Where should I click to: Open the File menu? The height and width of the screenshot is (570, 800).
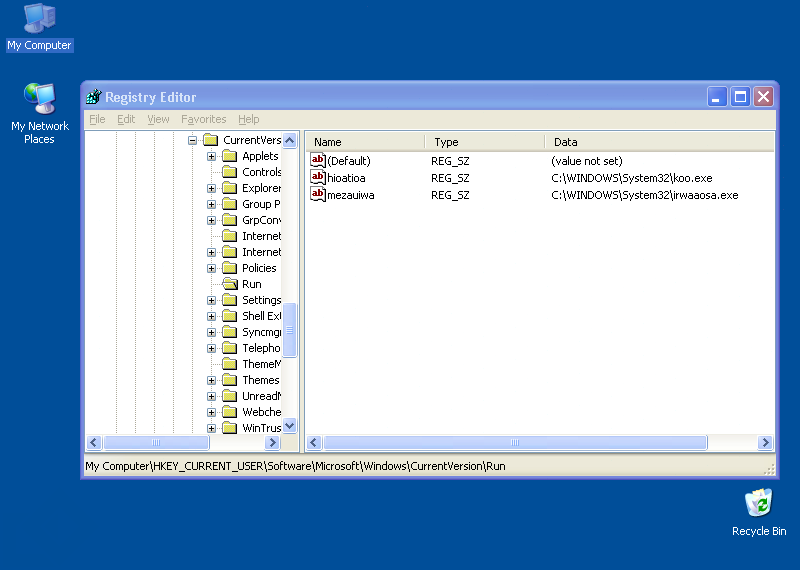(97, 119)
